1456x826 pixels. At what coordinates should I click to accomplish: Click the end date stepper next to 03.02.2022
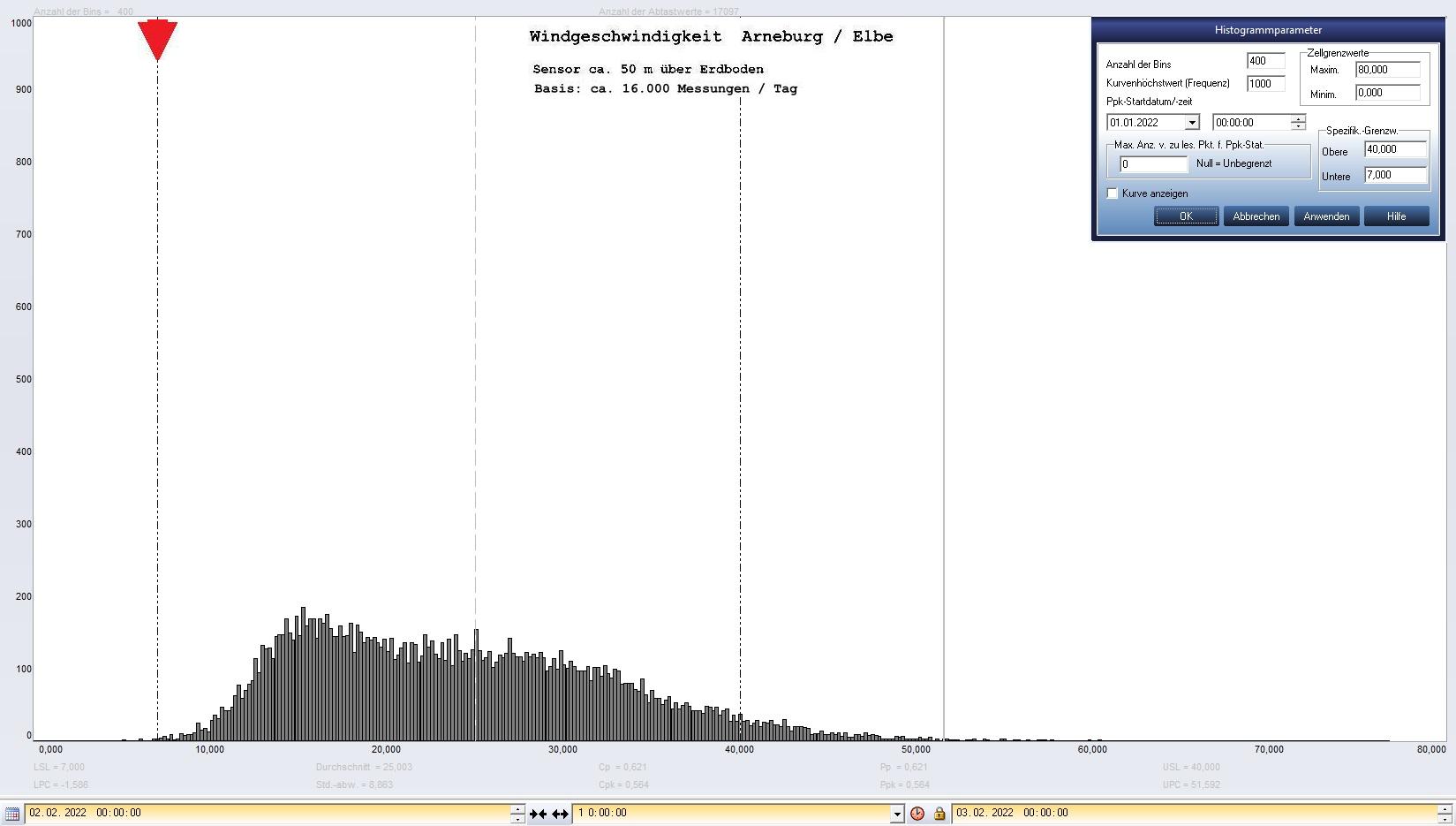(1445, 814)
